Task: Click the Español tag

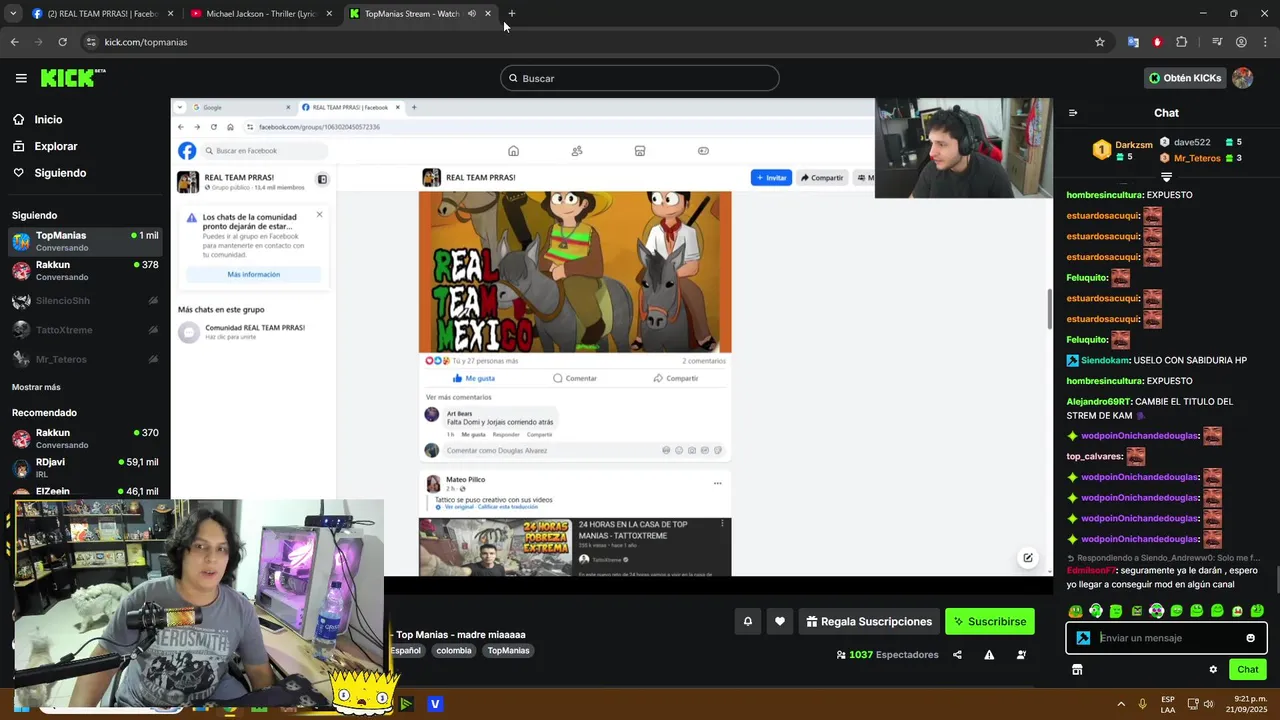Action: (405, 650)
